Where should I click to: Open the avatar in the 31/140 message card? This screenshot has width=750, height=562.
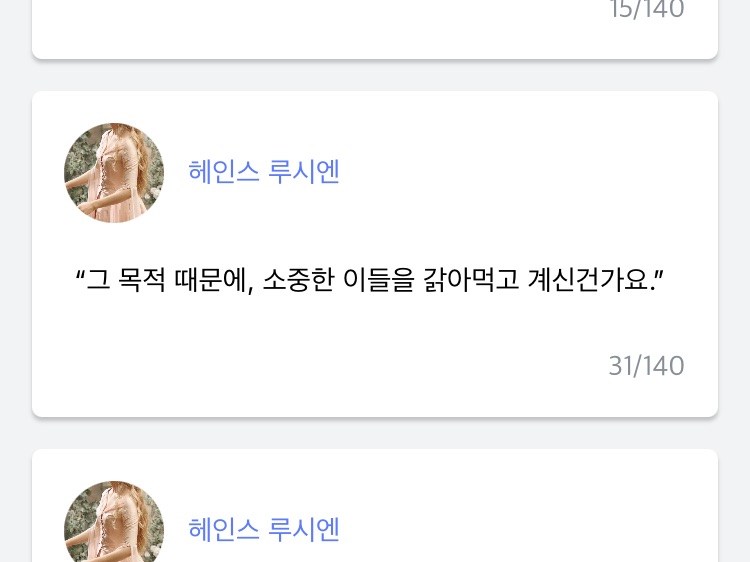pyautogui.click(x=114, y=173)
